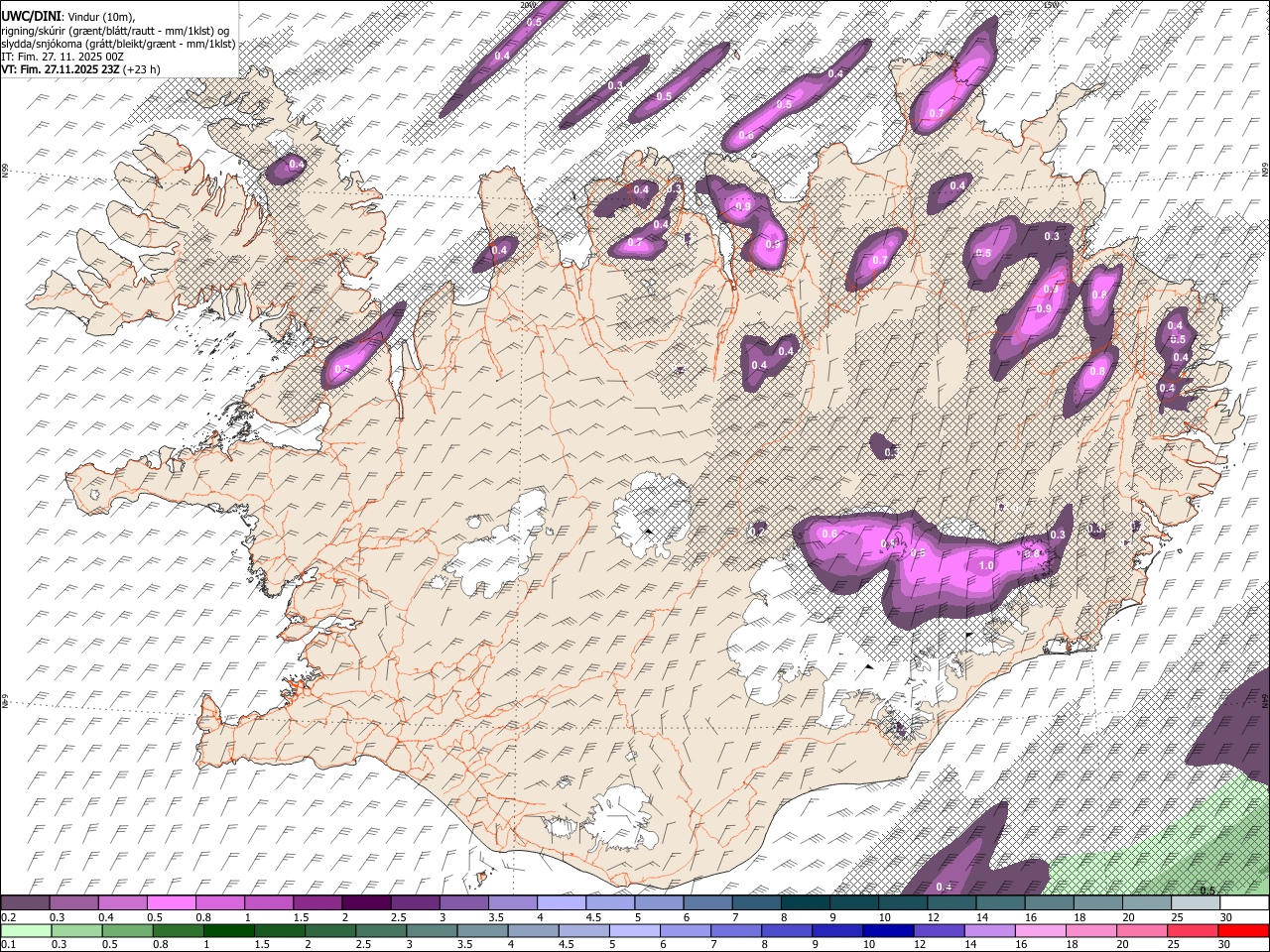Select the VT valid time line showing +23 h
This screenshot has width=1270, height=952.
(80, 69)
